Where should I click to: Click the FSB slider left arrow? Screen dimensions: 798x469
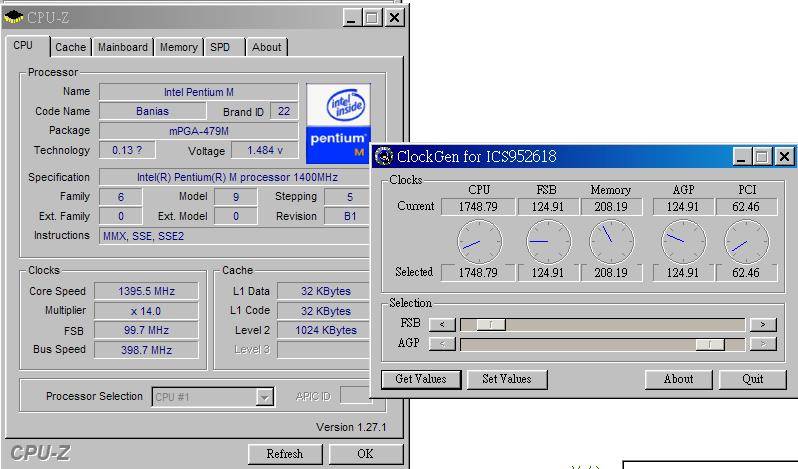tap(442, 324)
